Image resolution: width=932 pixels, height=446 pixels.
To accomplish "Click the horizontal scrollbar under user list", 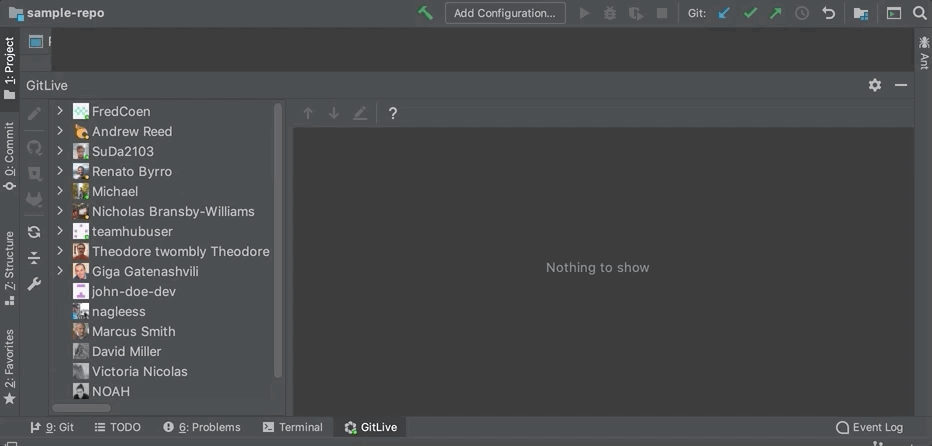I will coord(81,408).
